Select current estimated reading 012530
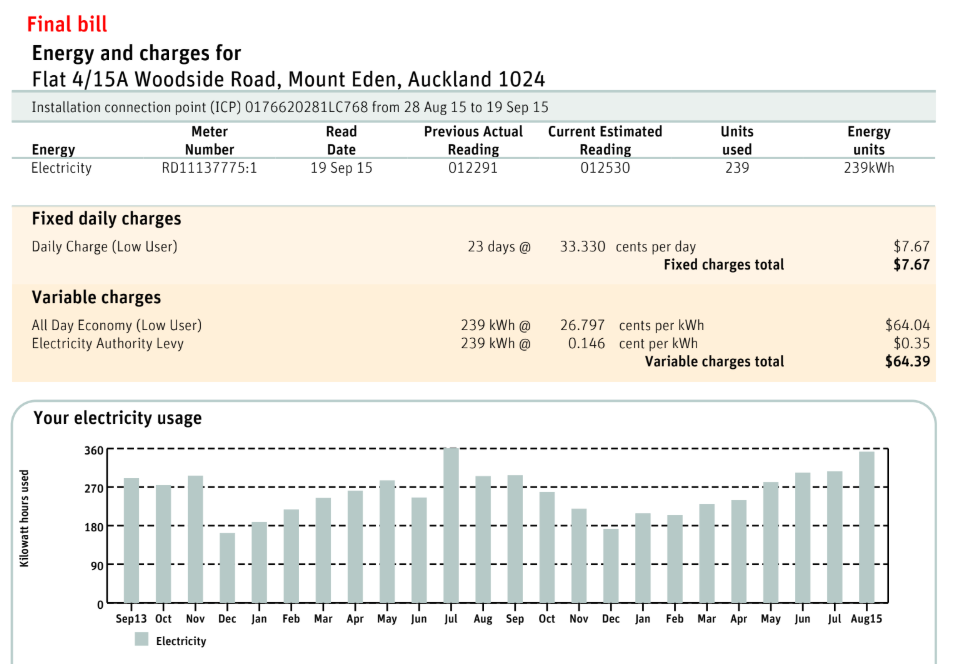 pos(605,168)
